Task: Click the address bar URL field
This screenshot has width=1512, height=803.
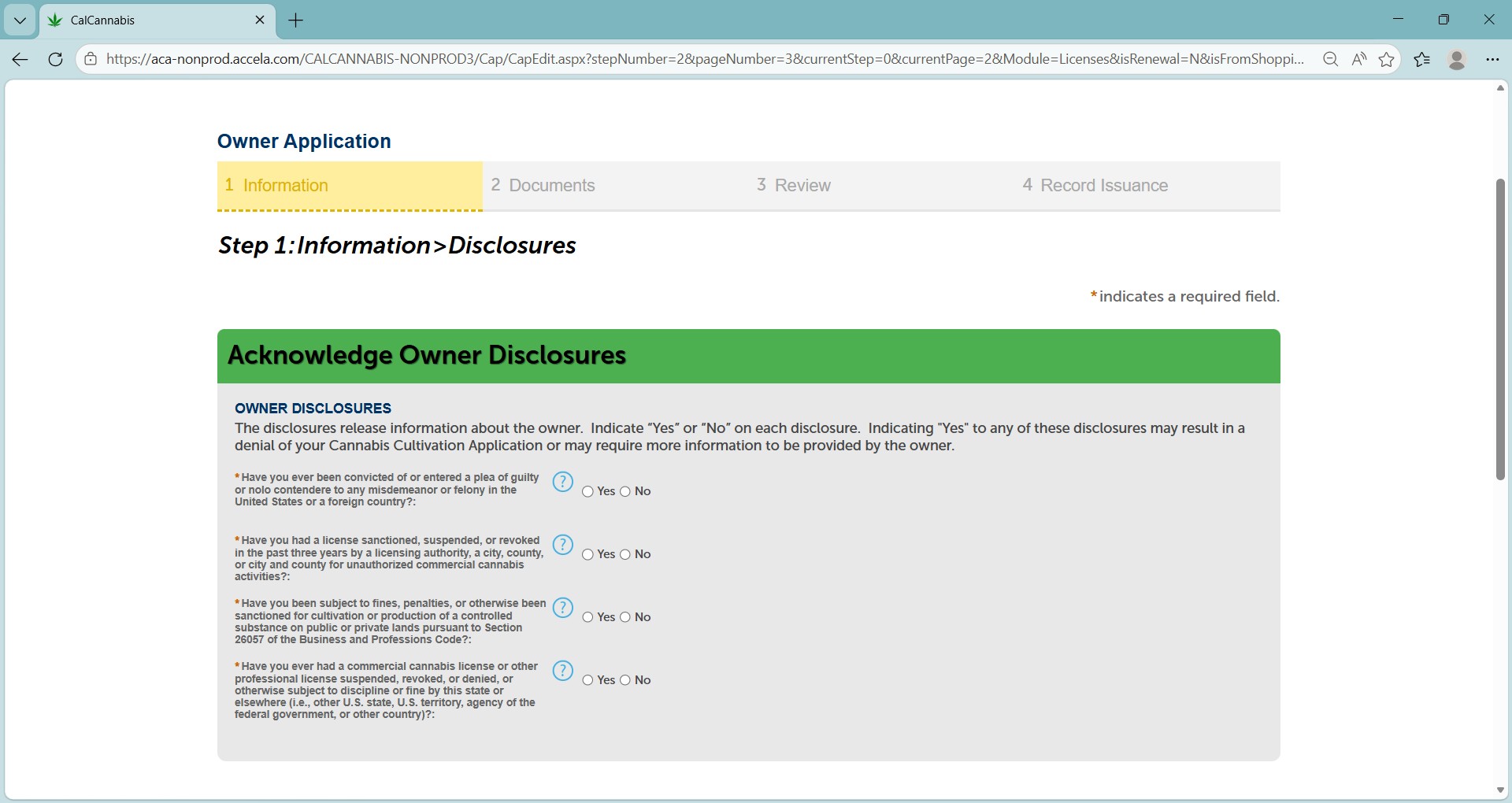Action: 705,59
